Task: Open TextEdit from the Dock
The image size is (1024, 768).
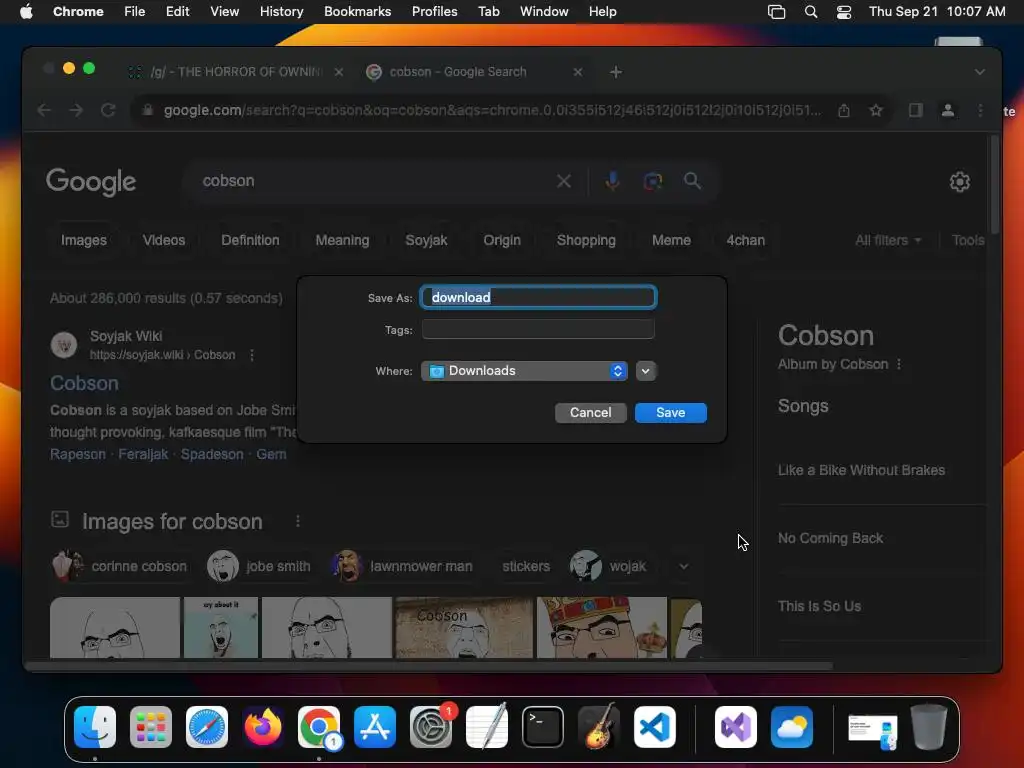Action: pyautogui.click(x=487, y=727)
